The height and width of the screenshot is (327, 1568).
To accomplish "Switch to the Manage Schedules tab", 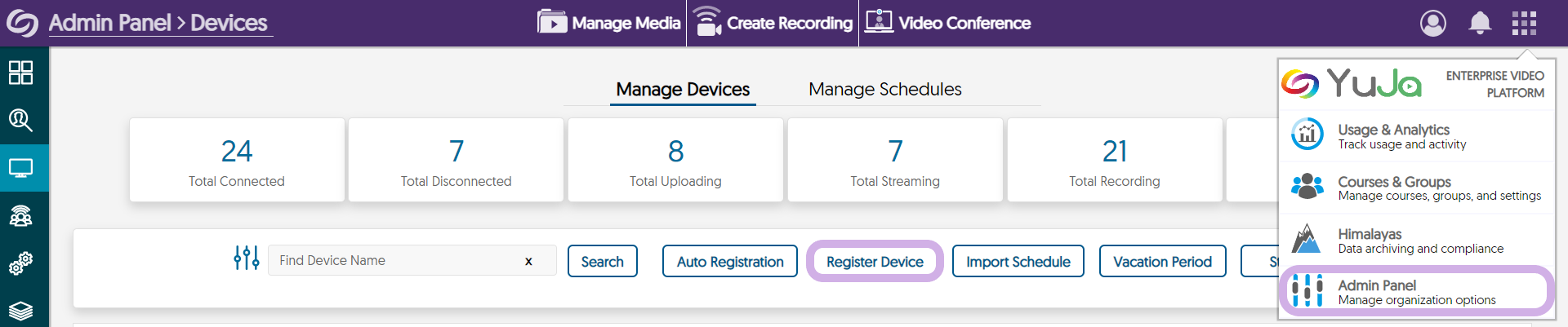I will [884, 89].
